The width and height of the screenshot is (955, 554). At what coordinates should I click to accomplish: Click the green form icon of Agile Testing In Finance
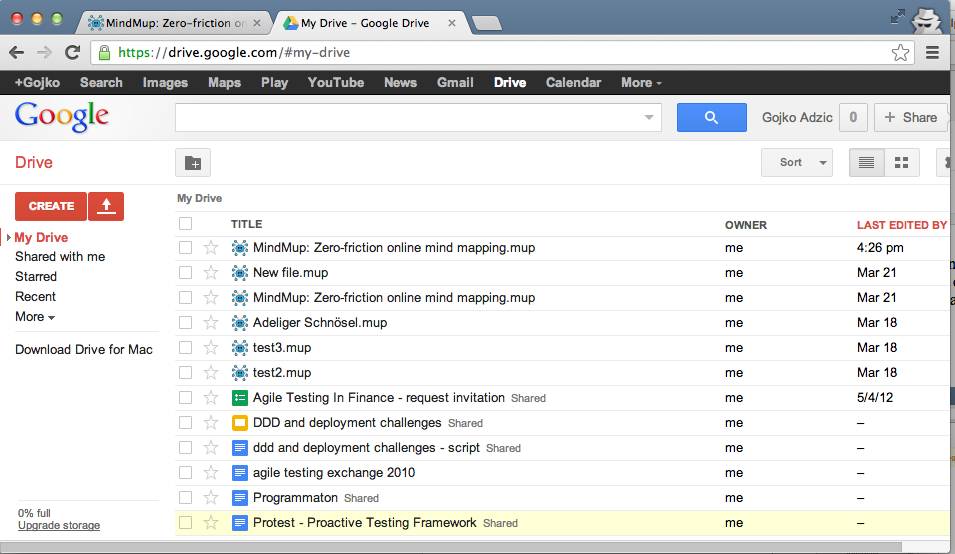coord(240,398)
